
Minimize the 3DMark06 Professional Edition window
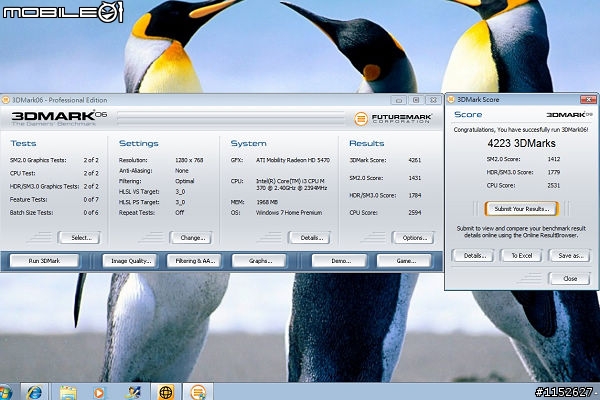tap(399, 100)
